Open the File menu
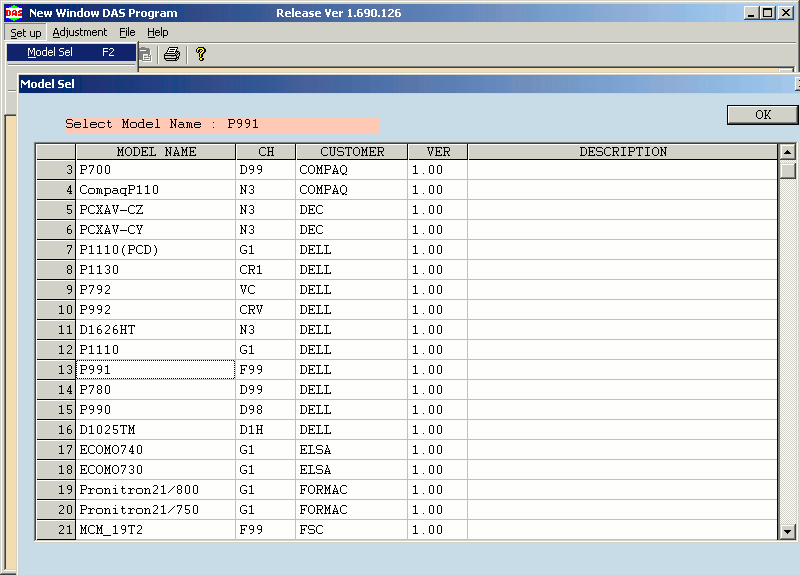800x575 pixels. click(127, 32)
